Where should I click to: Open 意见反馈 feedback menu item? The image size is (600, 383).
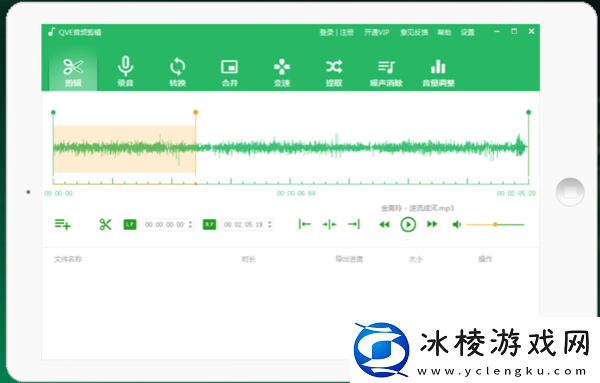tap(414, 33)
